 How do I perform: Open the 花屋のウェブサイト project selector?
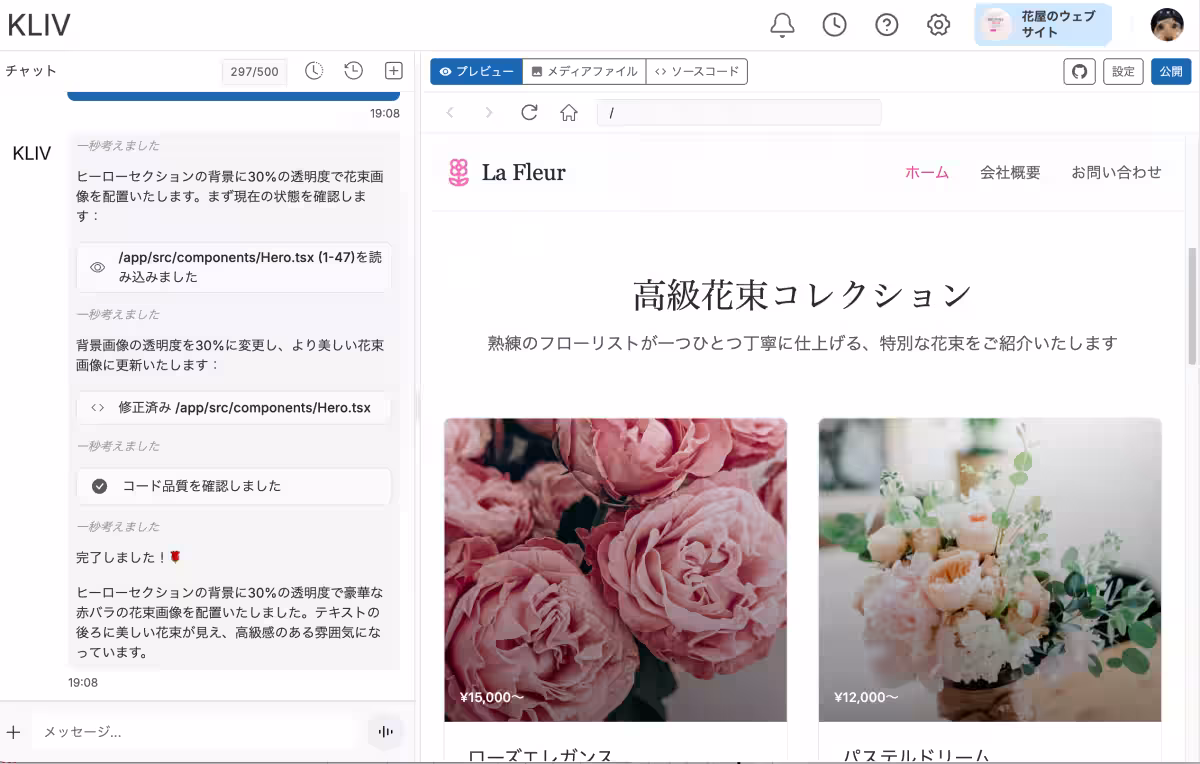pos(1043,25)
